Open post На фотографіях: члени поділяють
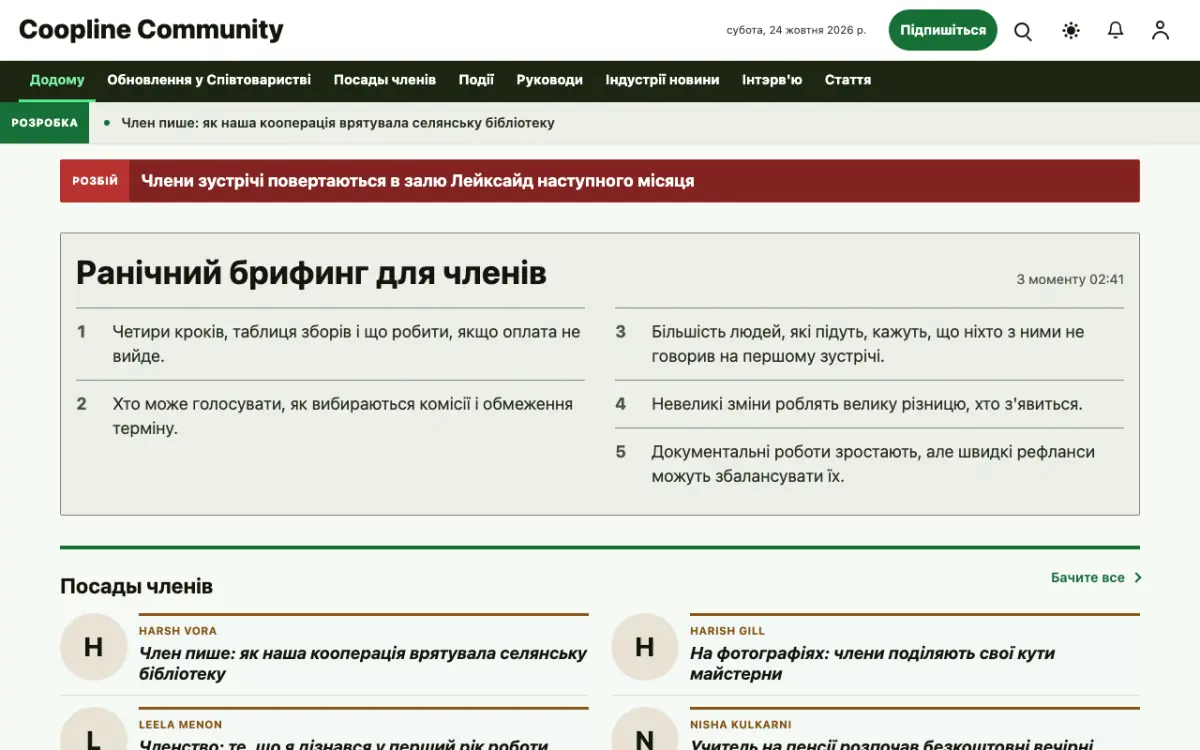The width and height of the screenshot is (1200, 750). pos(872,663)
